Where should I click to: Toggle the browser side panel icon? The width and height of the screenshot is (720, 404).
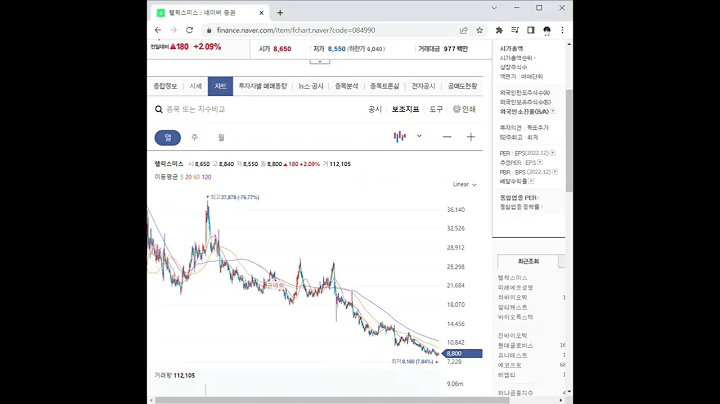[530, 30]
